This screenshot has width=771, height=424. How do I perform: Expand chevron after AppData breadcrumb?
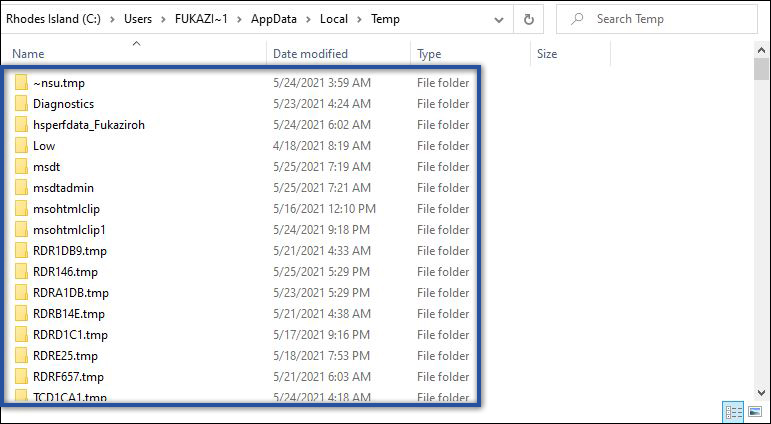coord(309,19)
